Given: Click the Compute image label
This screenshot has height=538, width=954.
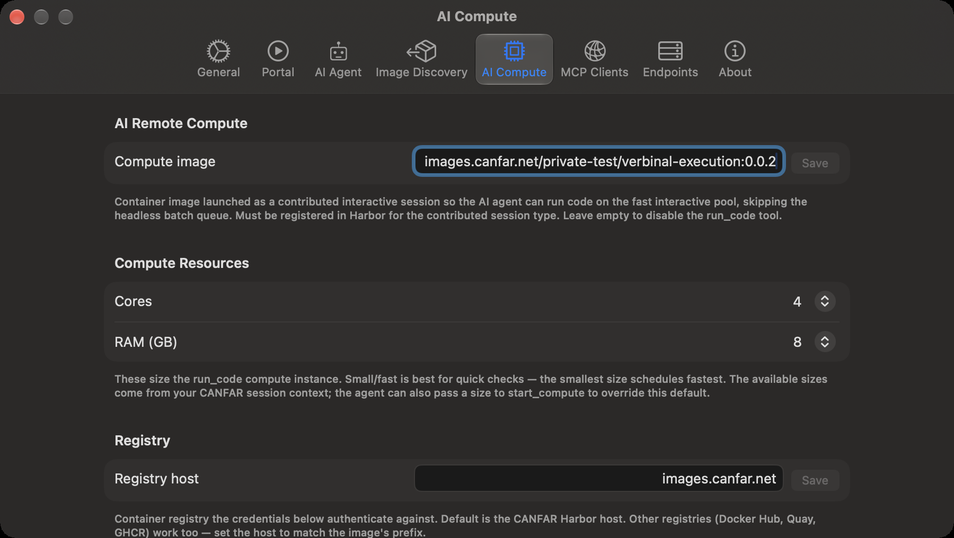Looking at the screenshot, I should click(165, 161).
